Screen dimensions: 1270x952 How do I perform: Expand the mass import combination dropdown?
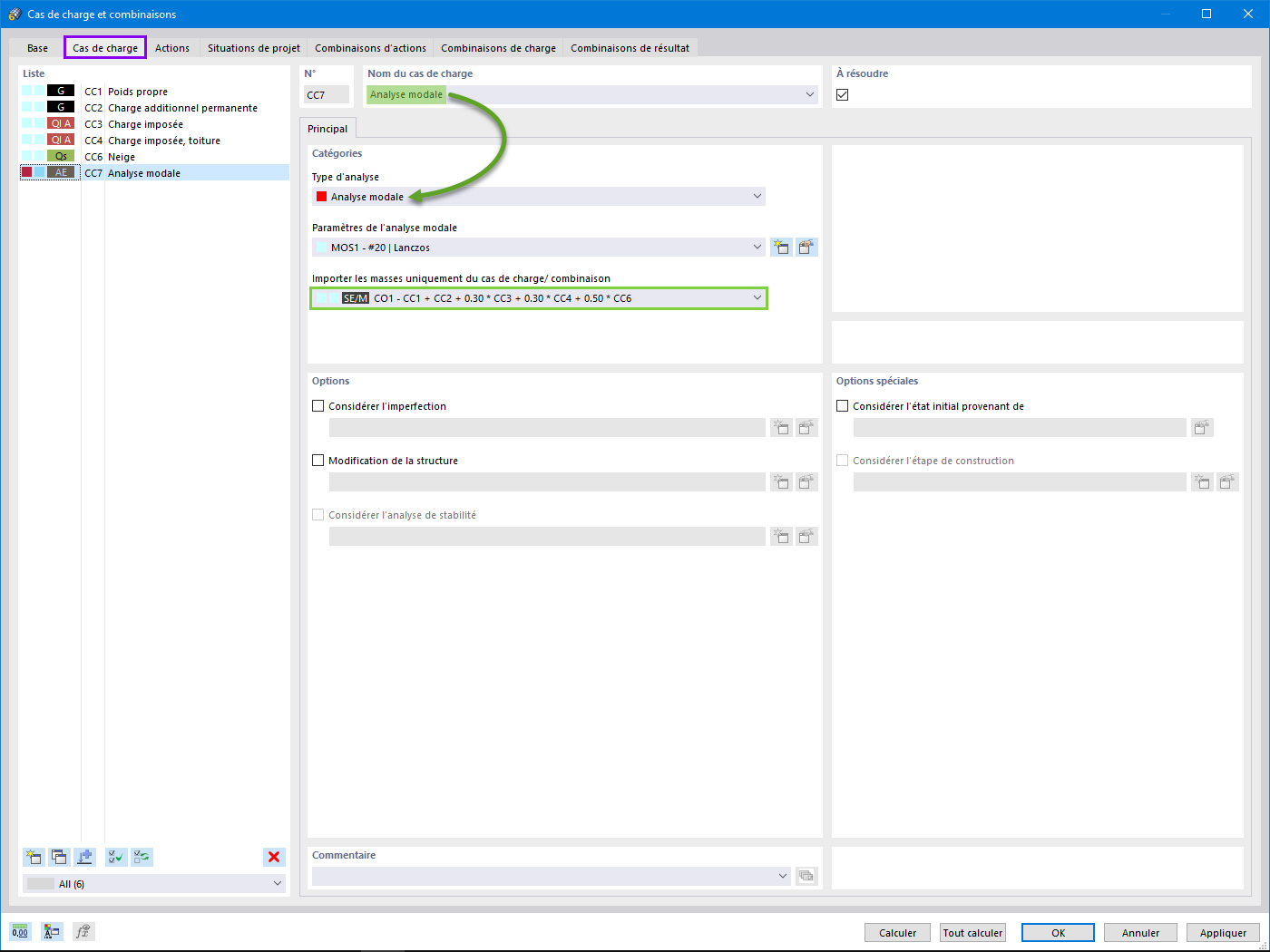[757, 297]
